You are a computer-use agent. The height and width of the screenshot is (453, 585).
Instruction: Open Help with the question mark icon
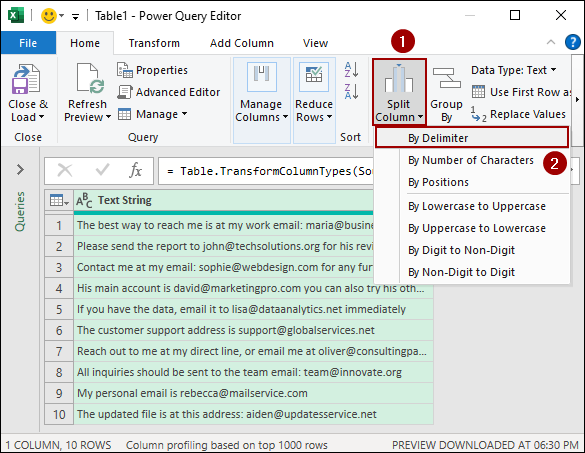[x=573, y=42]
